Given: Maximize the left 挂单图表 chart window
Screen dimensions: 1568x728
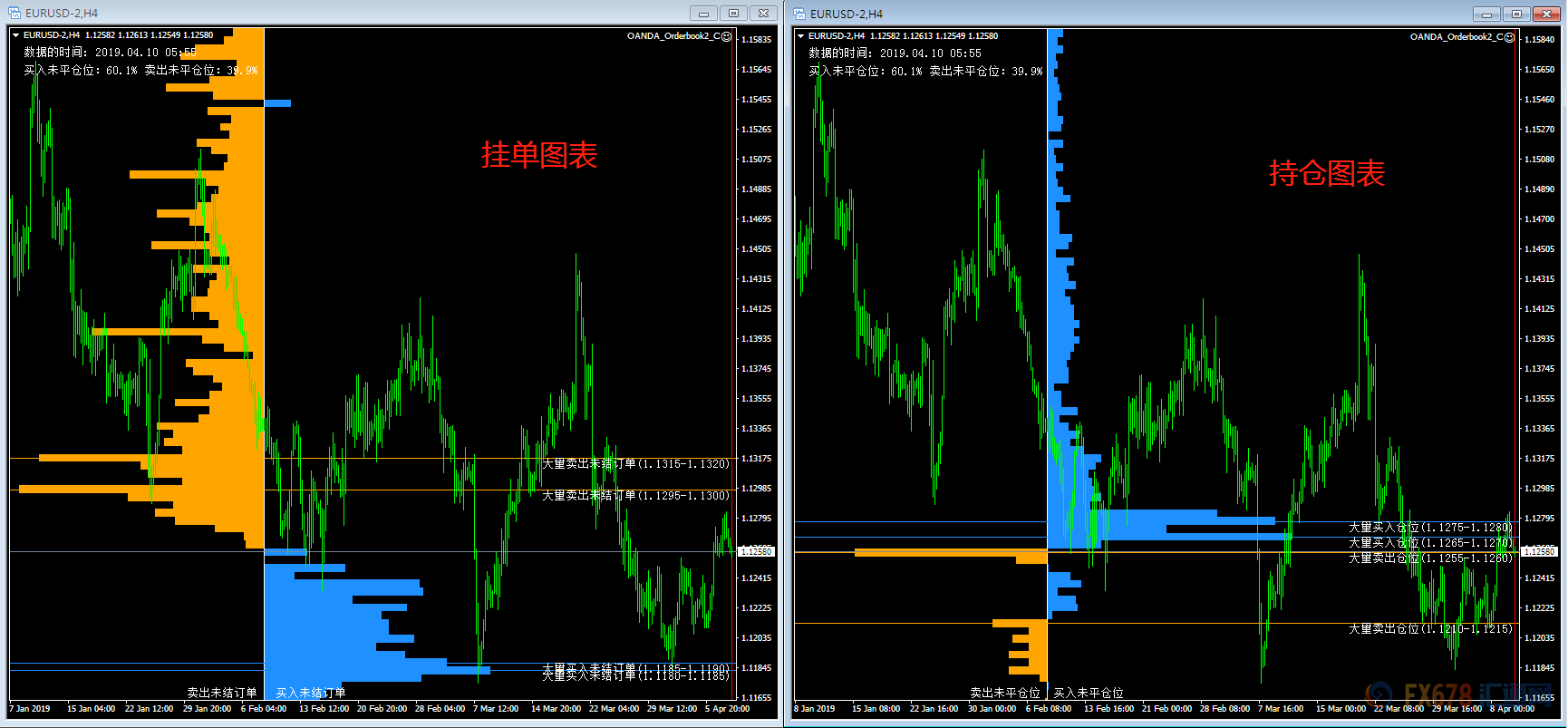Looking at the screenshot, I should pos(733,14).
